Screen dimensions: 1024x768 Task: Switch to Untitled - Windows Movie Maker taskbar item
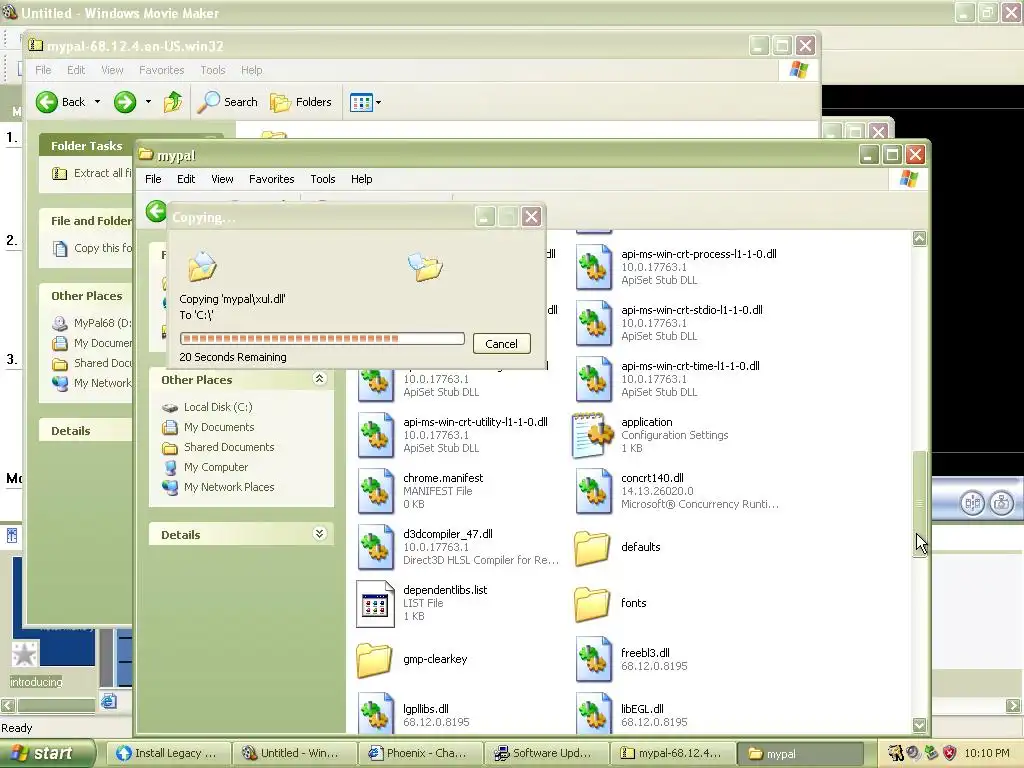[x=293, y=753]
